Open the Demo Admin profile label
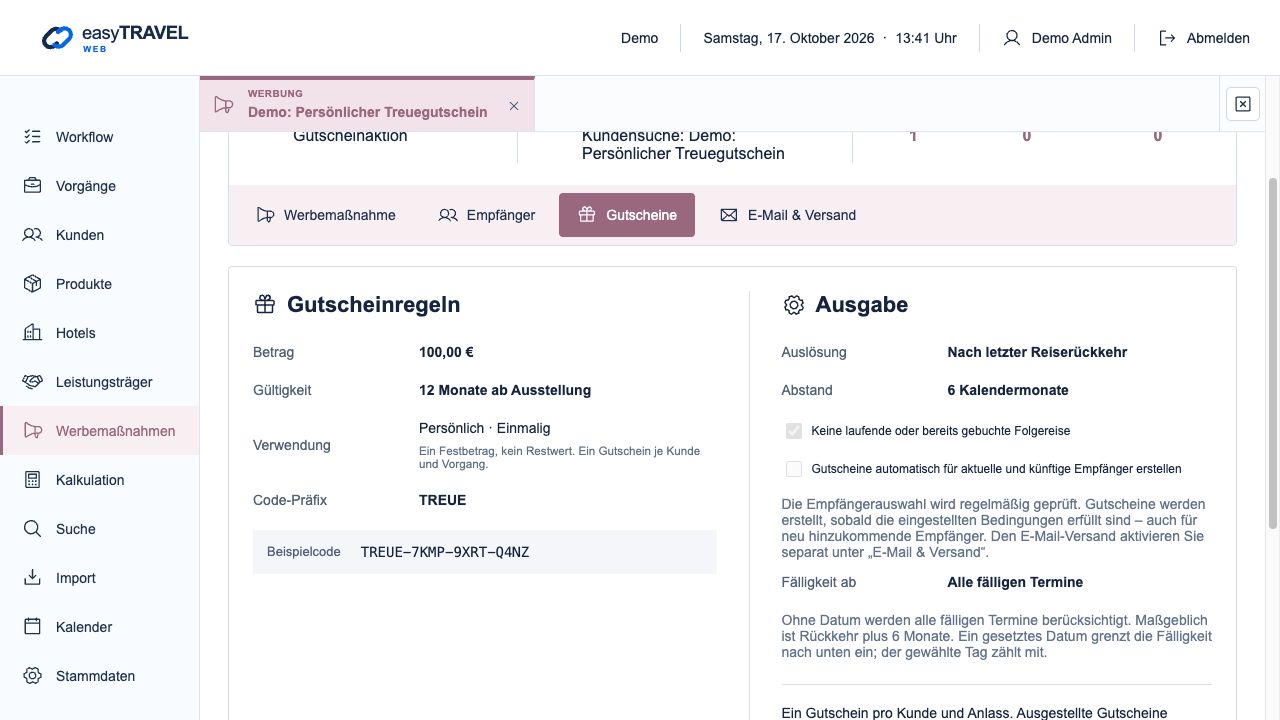 point(1071,38)
